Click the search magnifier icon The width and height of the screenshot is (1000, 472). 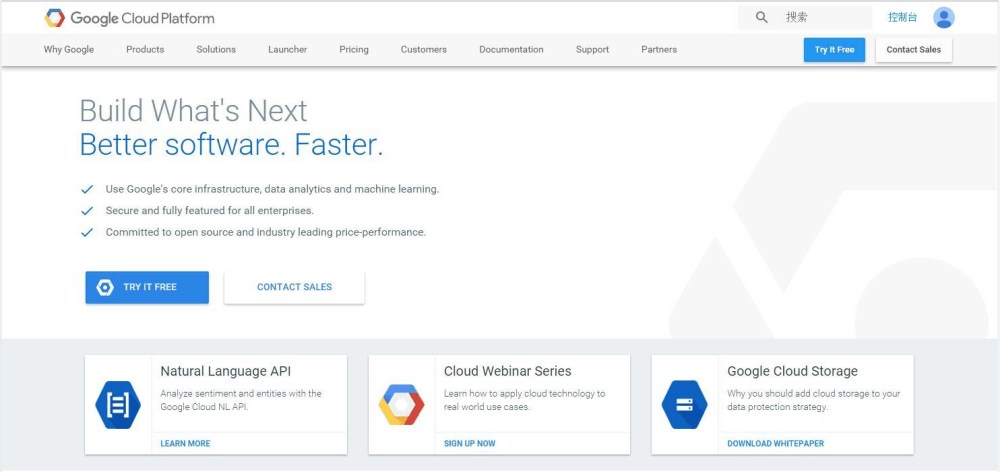point(761,17)
